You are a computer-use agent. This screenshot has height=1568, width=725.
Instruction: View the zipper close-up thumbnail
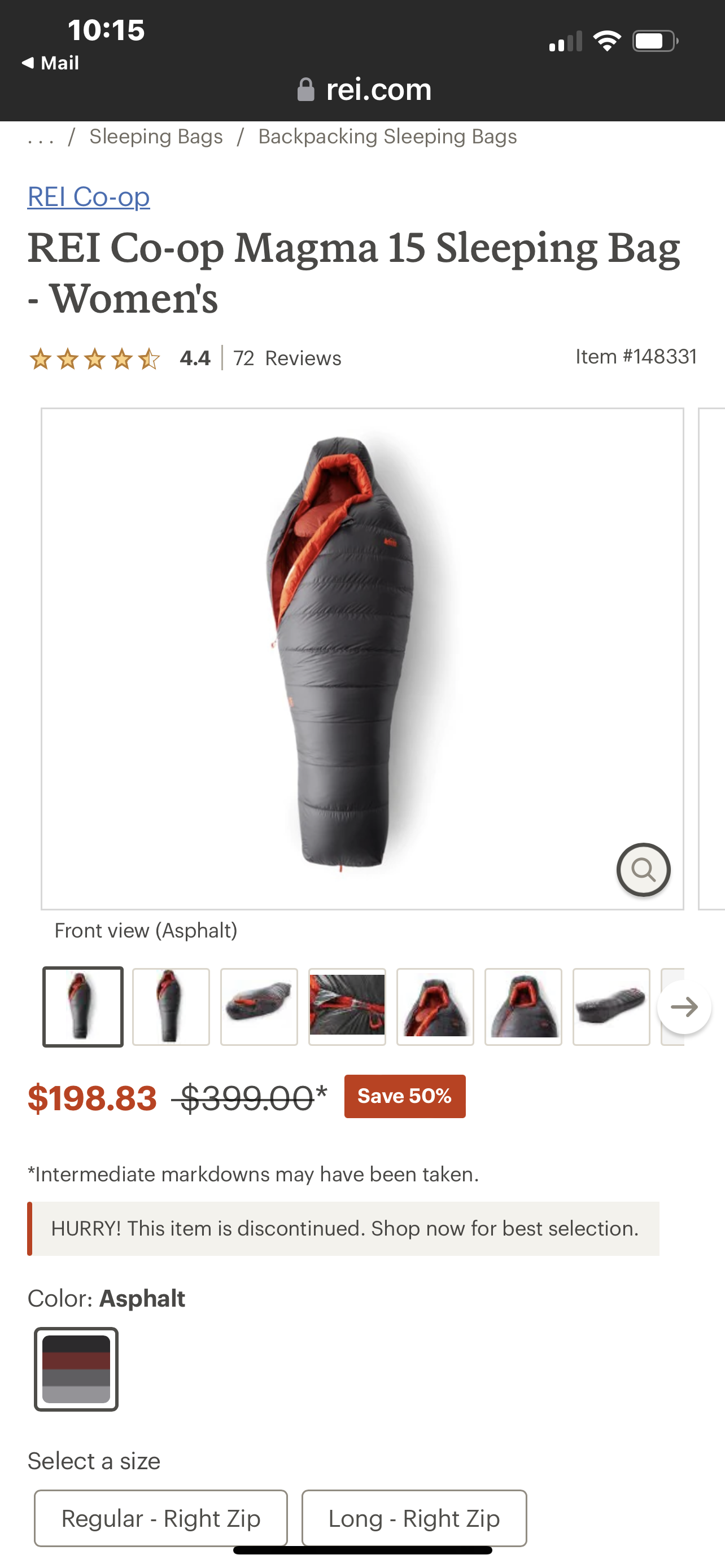[x=347, y=1007]
